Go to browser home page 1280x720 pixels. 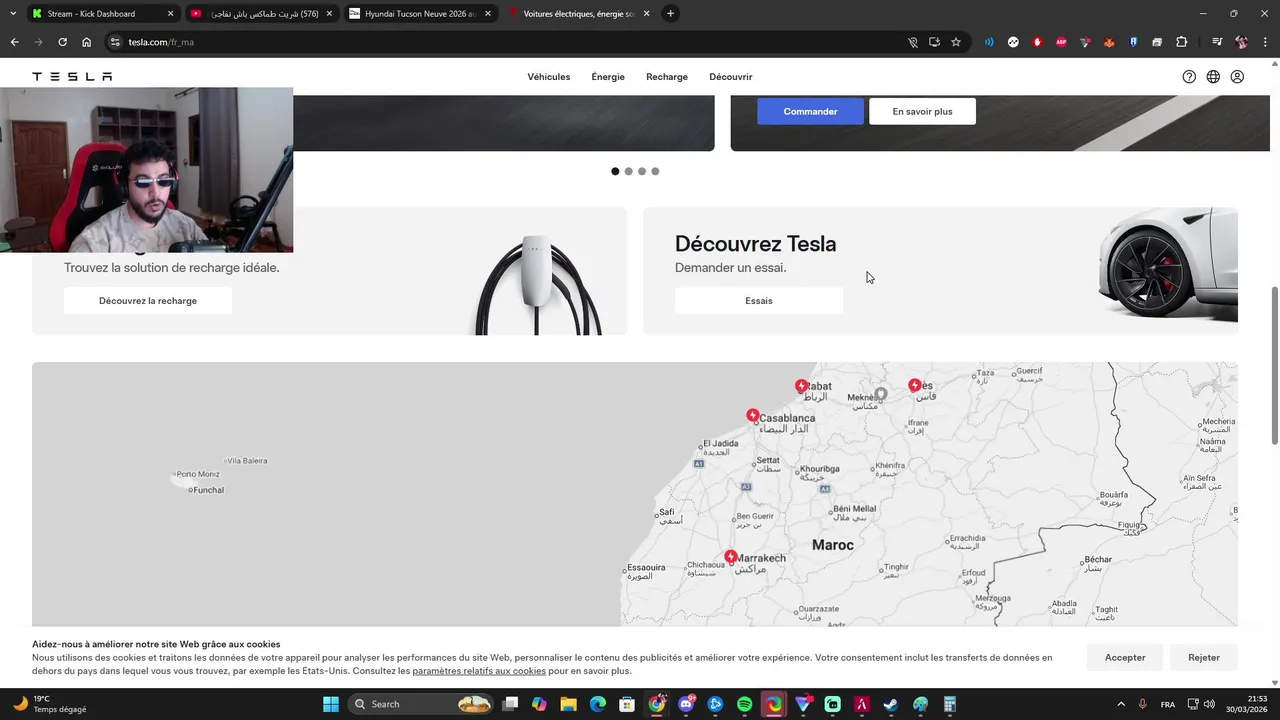86,42
